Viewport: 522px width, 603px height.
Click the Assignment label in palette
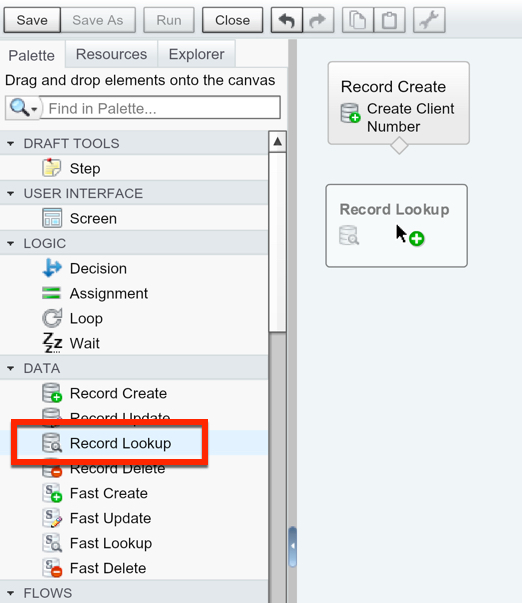[x=109, y=293]
